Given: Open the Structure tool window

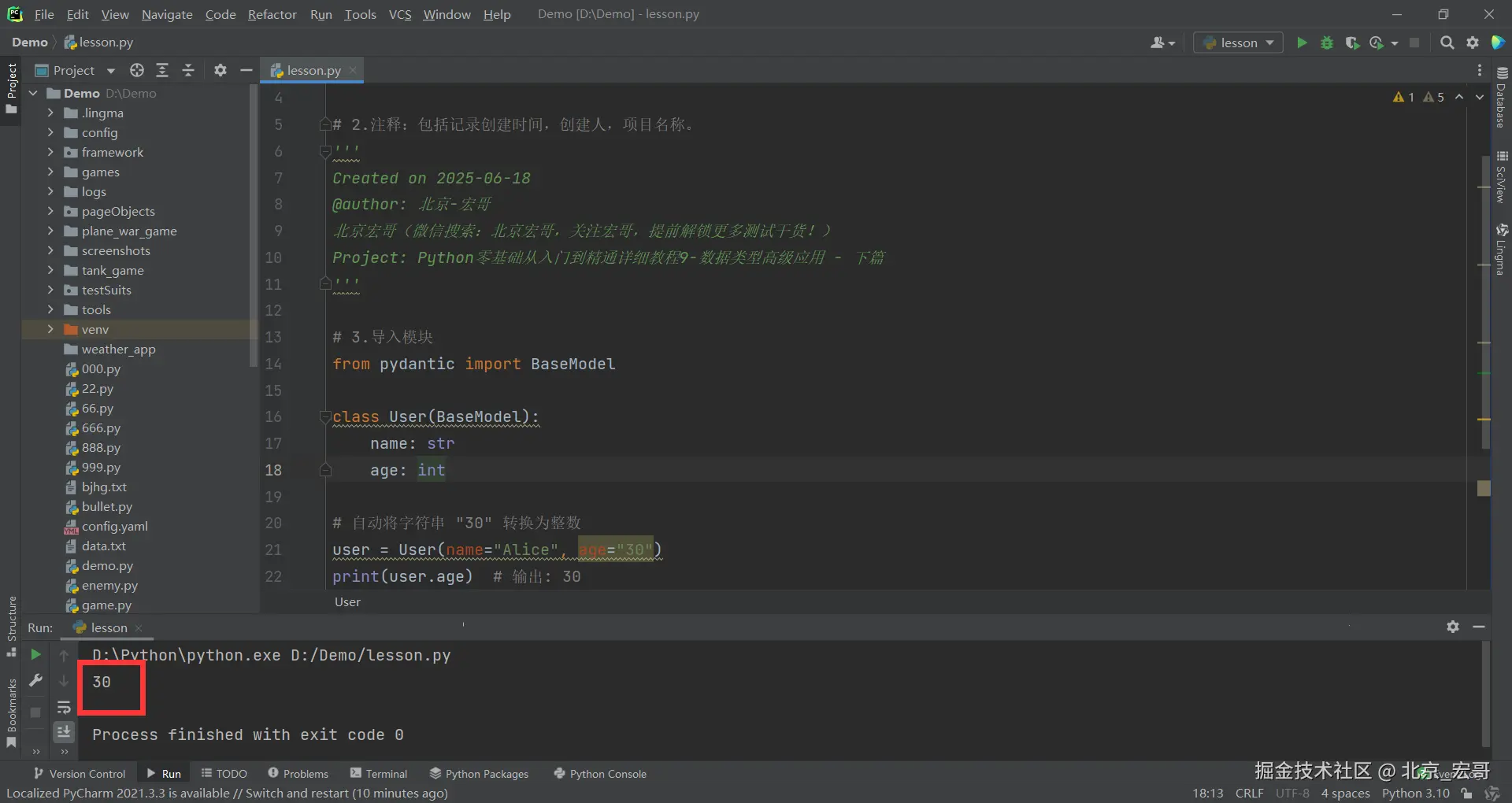Looking at the screenshot, I should point(11,627).
